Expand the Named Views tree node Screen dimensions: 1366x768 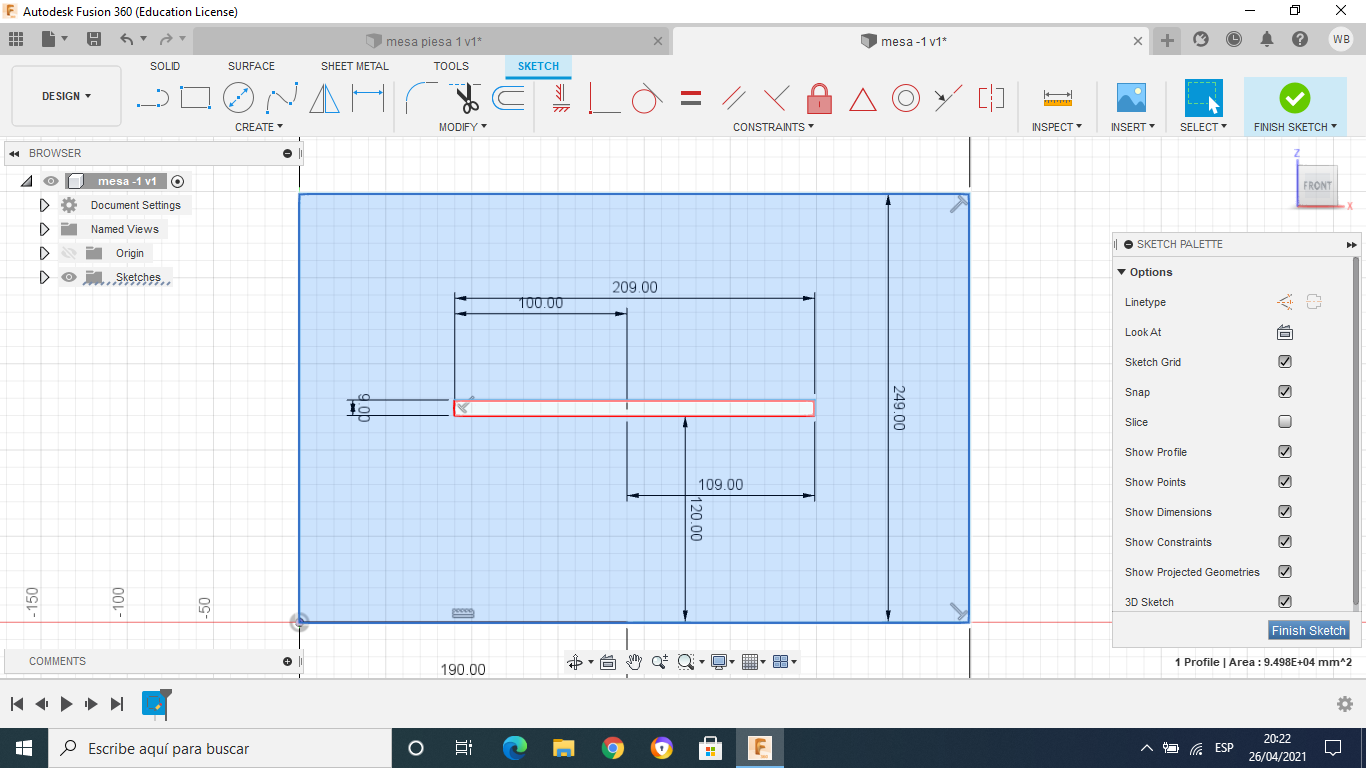(x=44, y=229)
